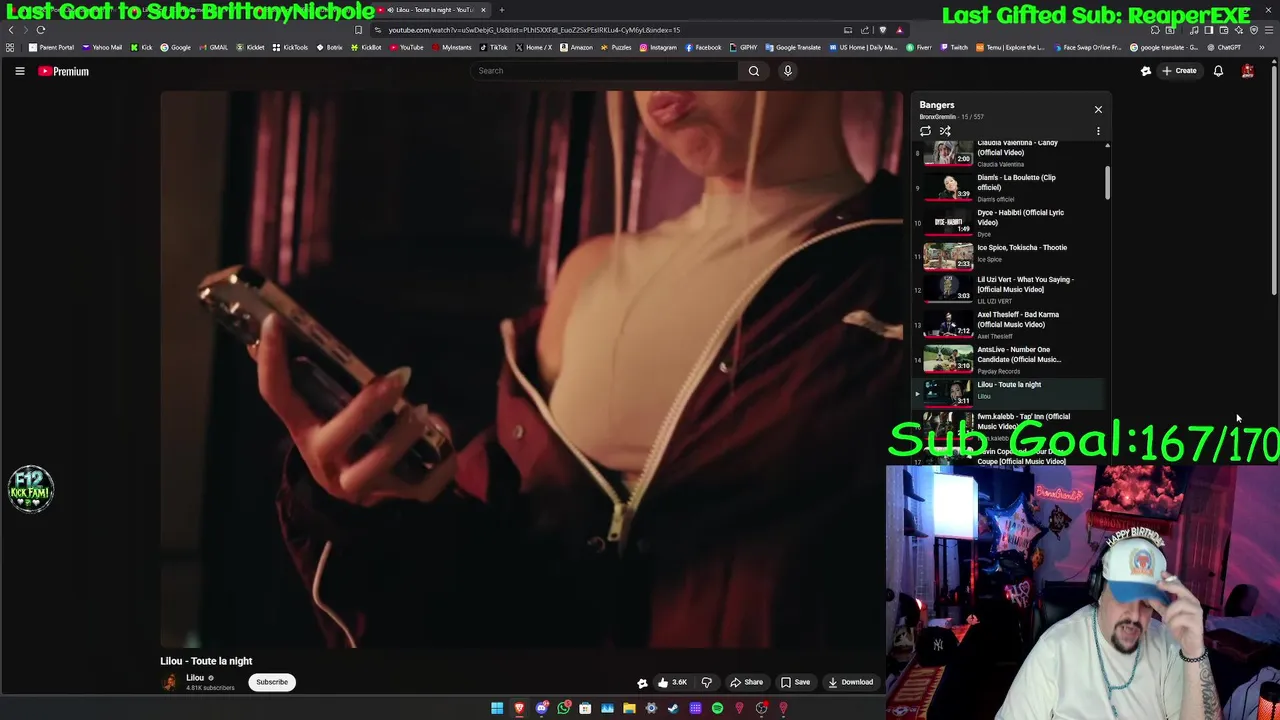Open the Lilou channel avatar

170,682
